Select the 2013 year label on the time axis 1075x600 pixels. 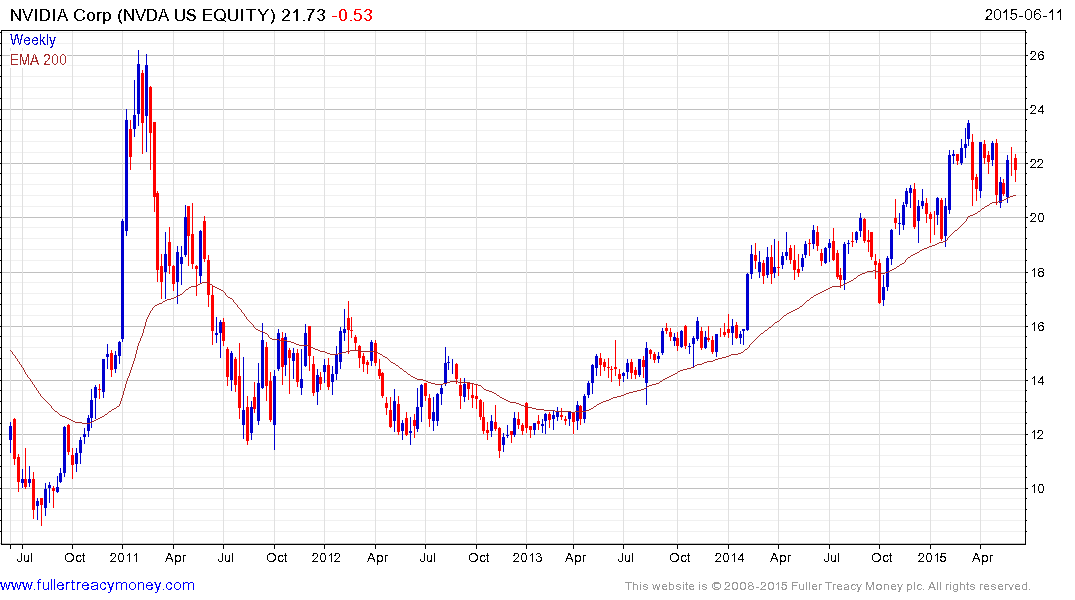[527, 557]
